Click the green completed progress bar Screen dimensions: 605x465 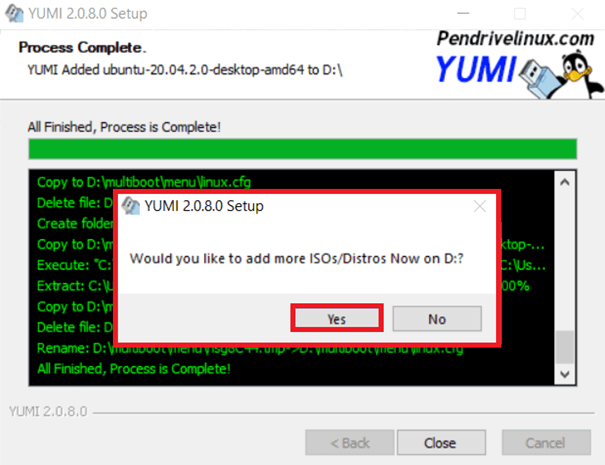(302, 149)
